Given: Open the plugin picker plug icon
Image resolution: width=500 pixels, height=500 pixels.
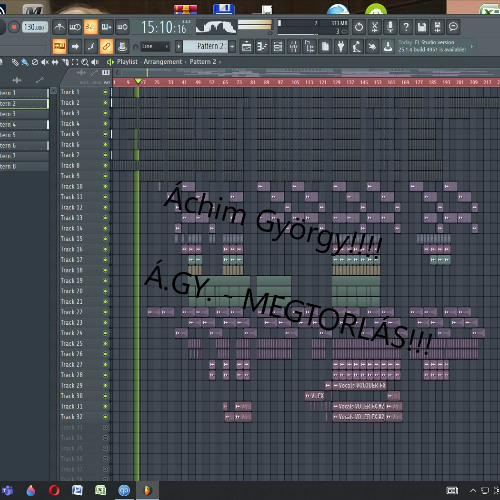Looking at the screenshot, I should click(341, 47).
